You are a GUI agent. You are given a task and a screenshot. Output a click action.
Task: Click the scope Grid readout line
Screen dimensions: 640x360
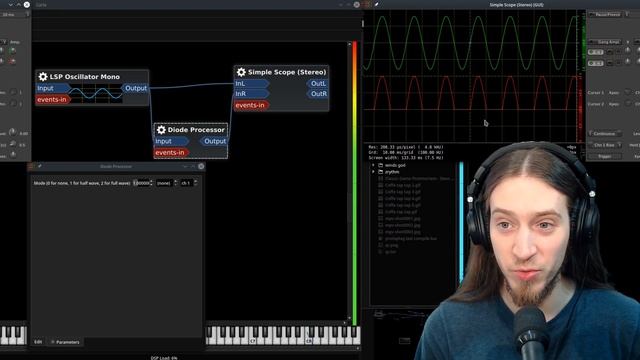[x=406, y=152]
